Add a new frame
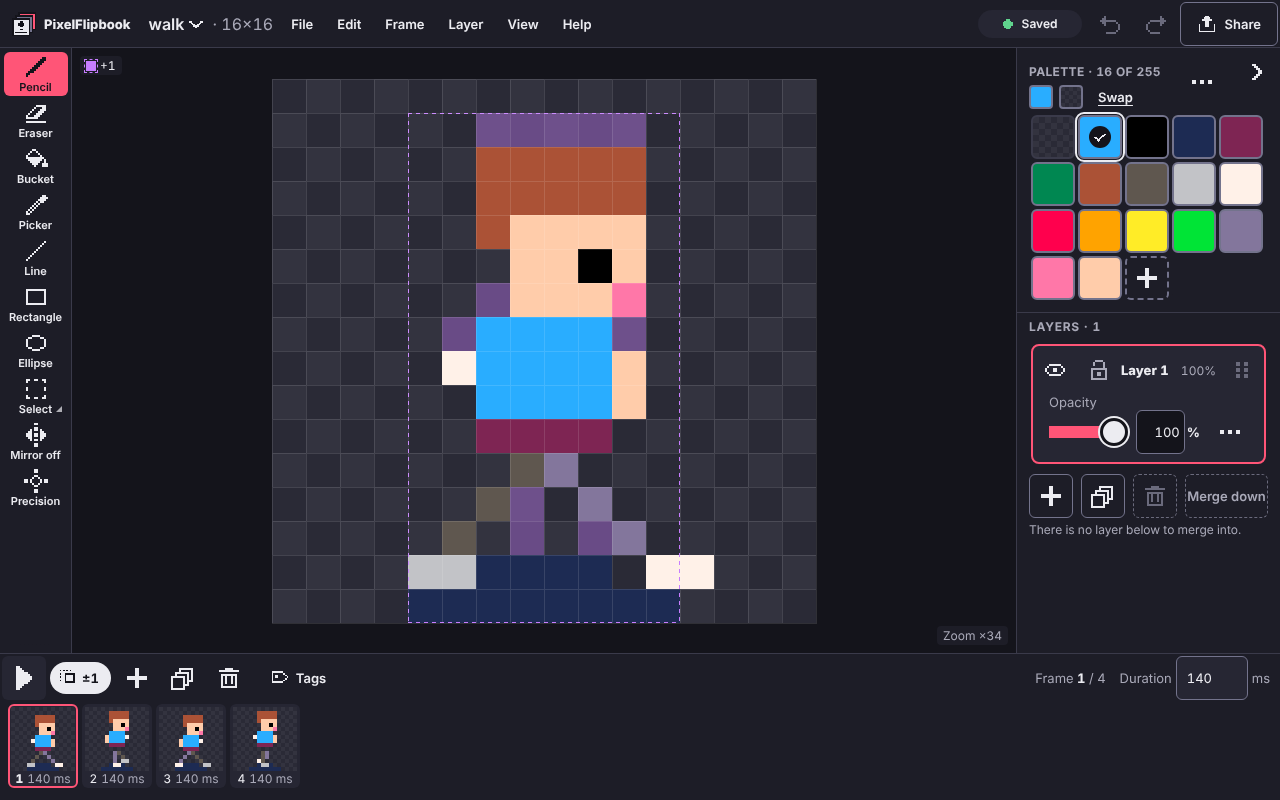 tap(137, 678)
